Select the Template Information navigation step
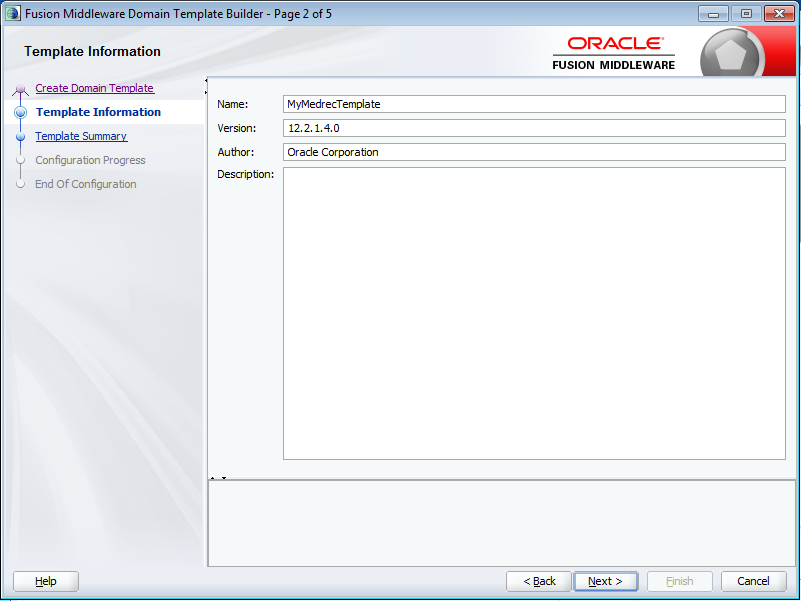Viewport: 801px width, 601px height. tap(98, 112)
